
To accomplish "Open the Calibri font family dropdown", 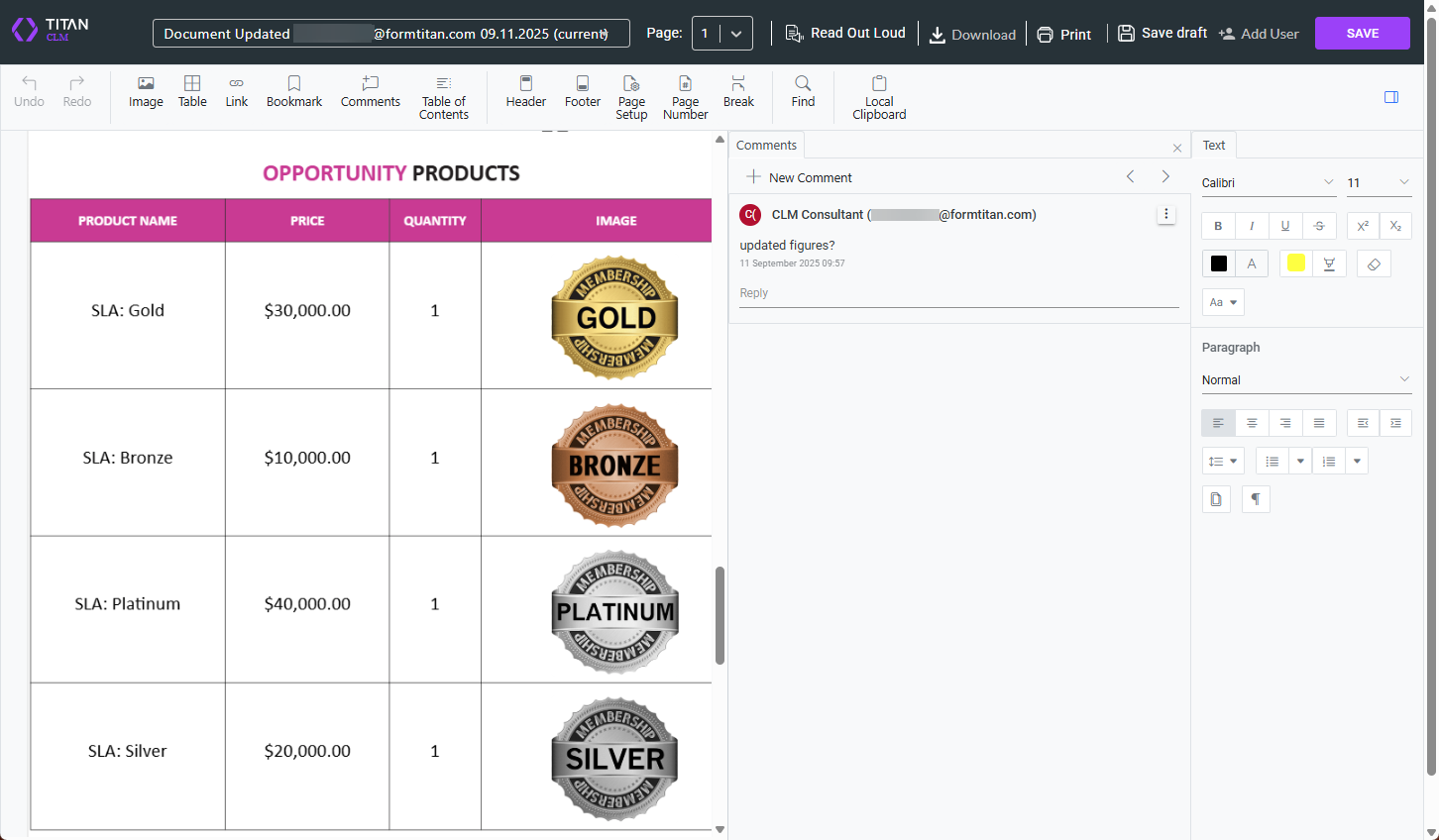I will coord(1267,182).
